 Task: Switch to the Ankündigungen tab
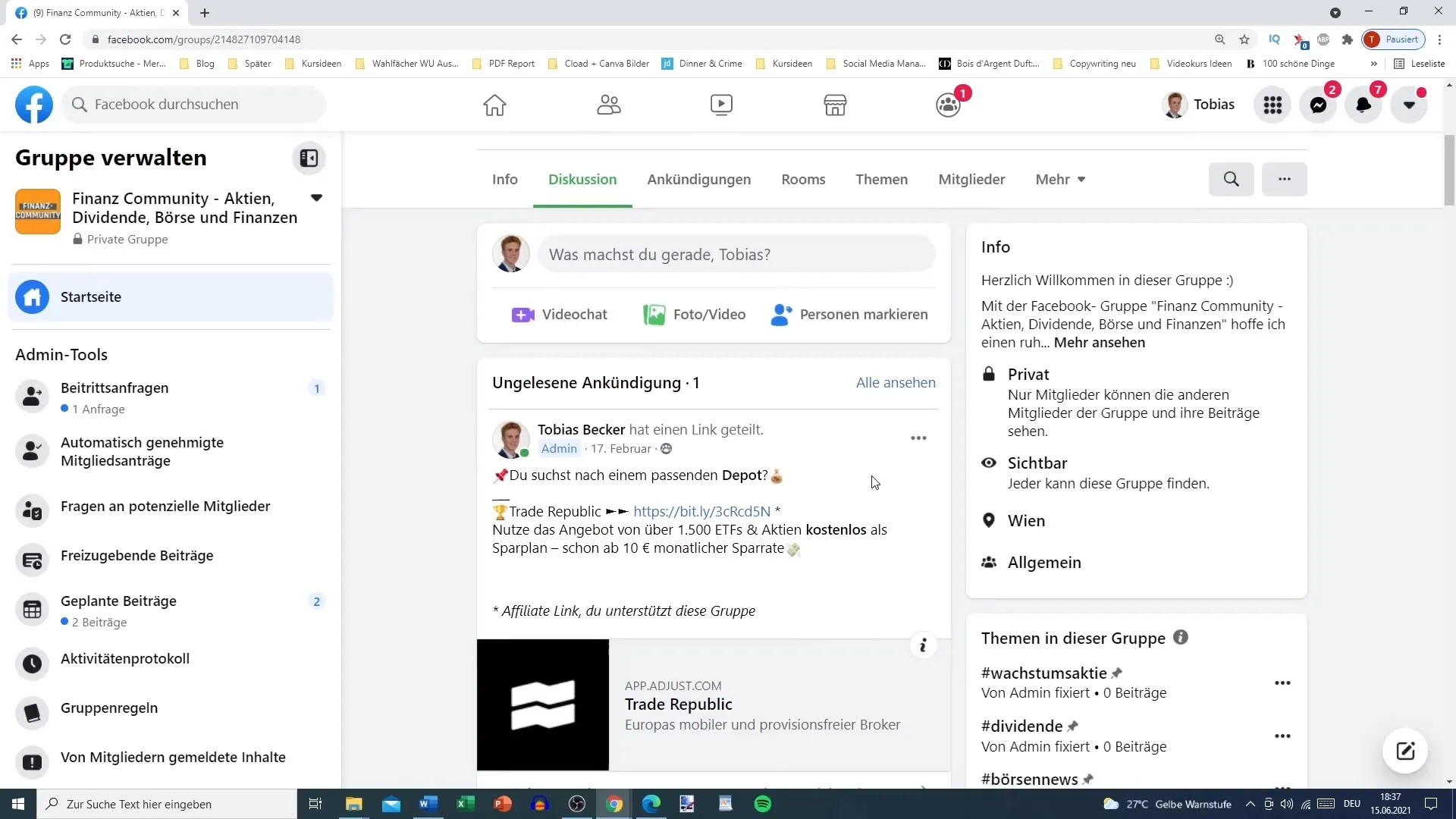tap(698, 180)
